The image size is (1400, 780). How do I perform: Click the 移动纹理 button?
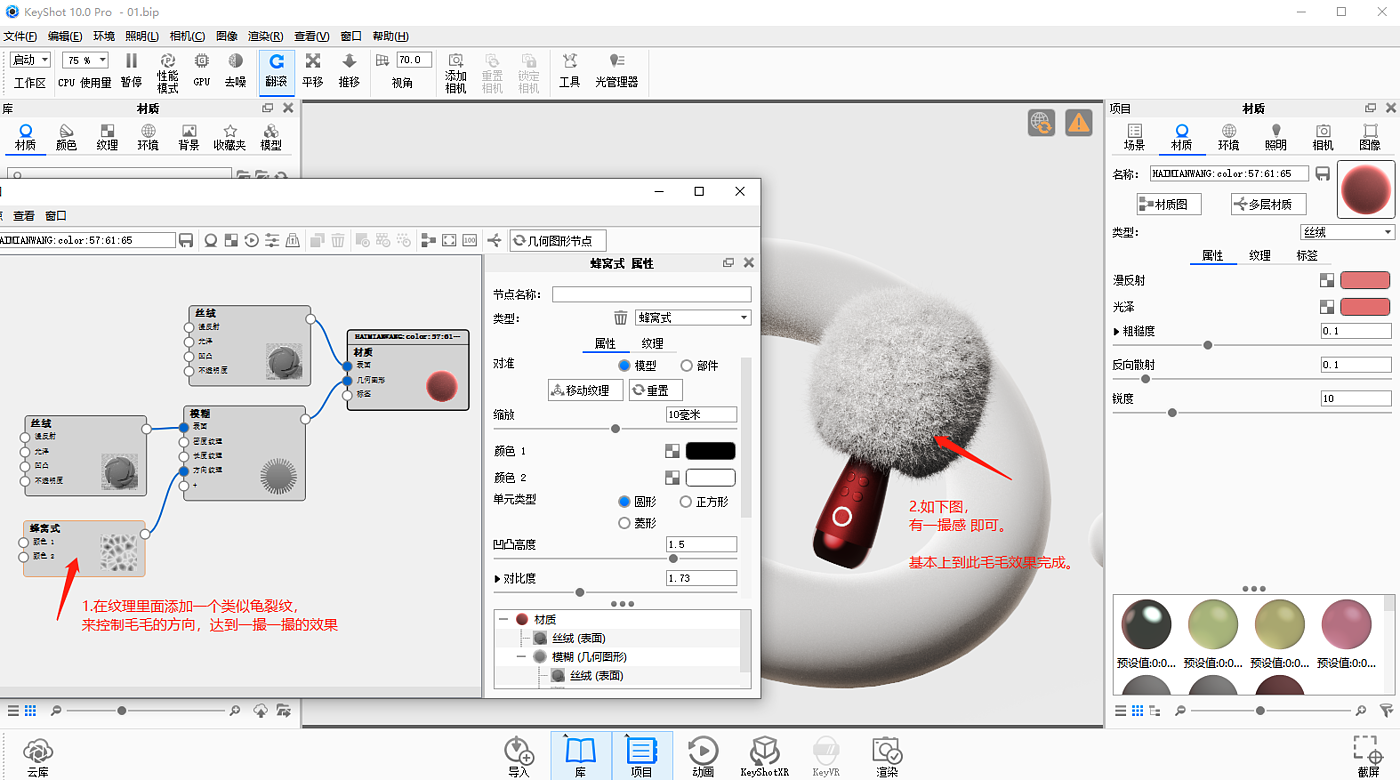point(586,390)
